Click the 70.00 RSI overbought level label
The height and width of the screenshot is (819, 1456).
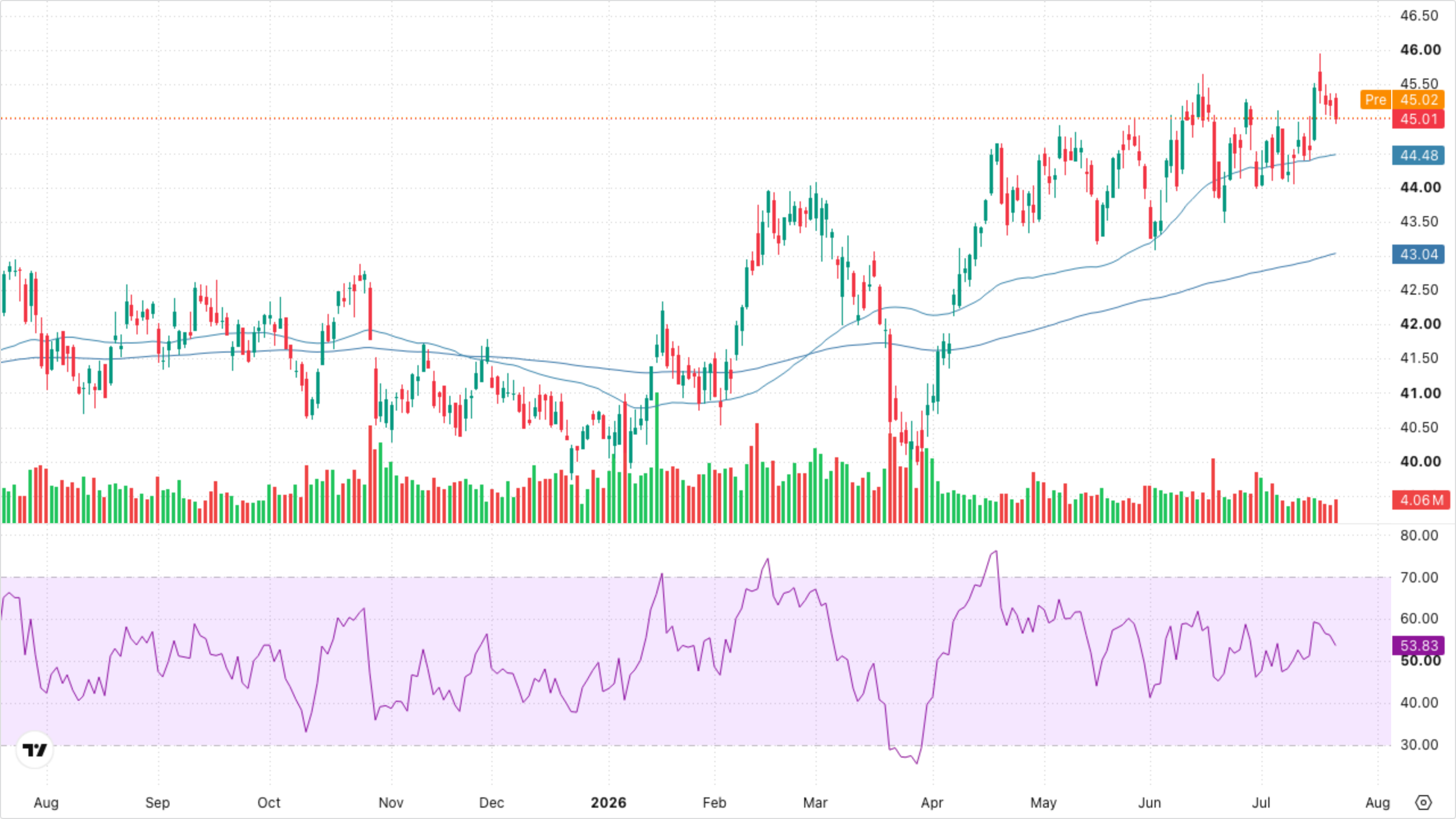(x=1419, y=577)
